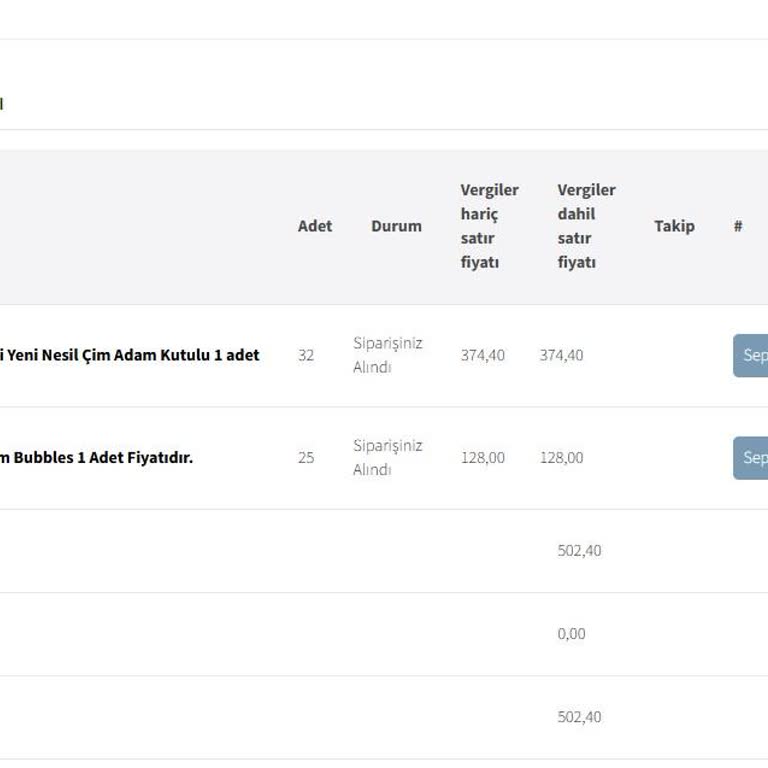Click the Çim Adam Kutulu product link
768x768 pixels.
(130, 355)
